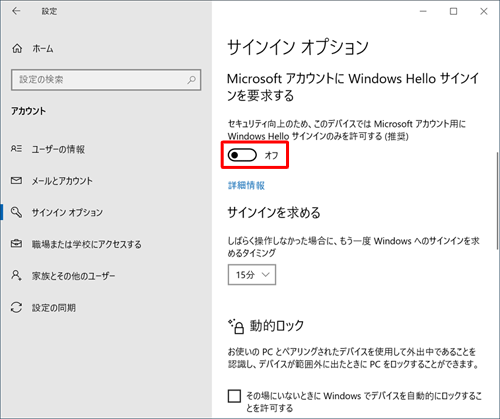The image size is (500, 419).
Task: Click the 家族とその他のユーザー person icon
Action: pyautogui.click(x=16, y=275)
